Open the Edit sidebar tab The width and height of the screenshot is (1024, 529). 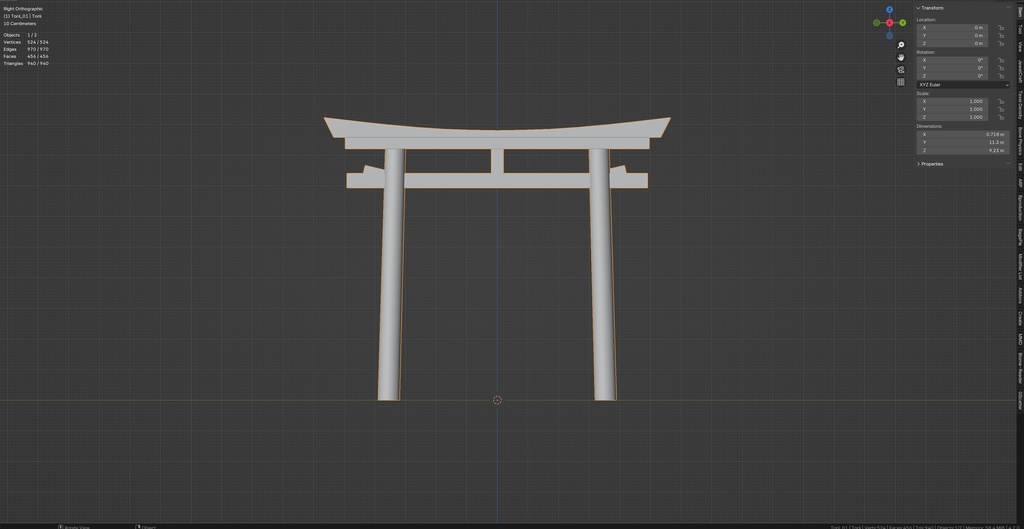pyautogui.click(x=1020, y=167)
